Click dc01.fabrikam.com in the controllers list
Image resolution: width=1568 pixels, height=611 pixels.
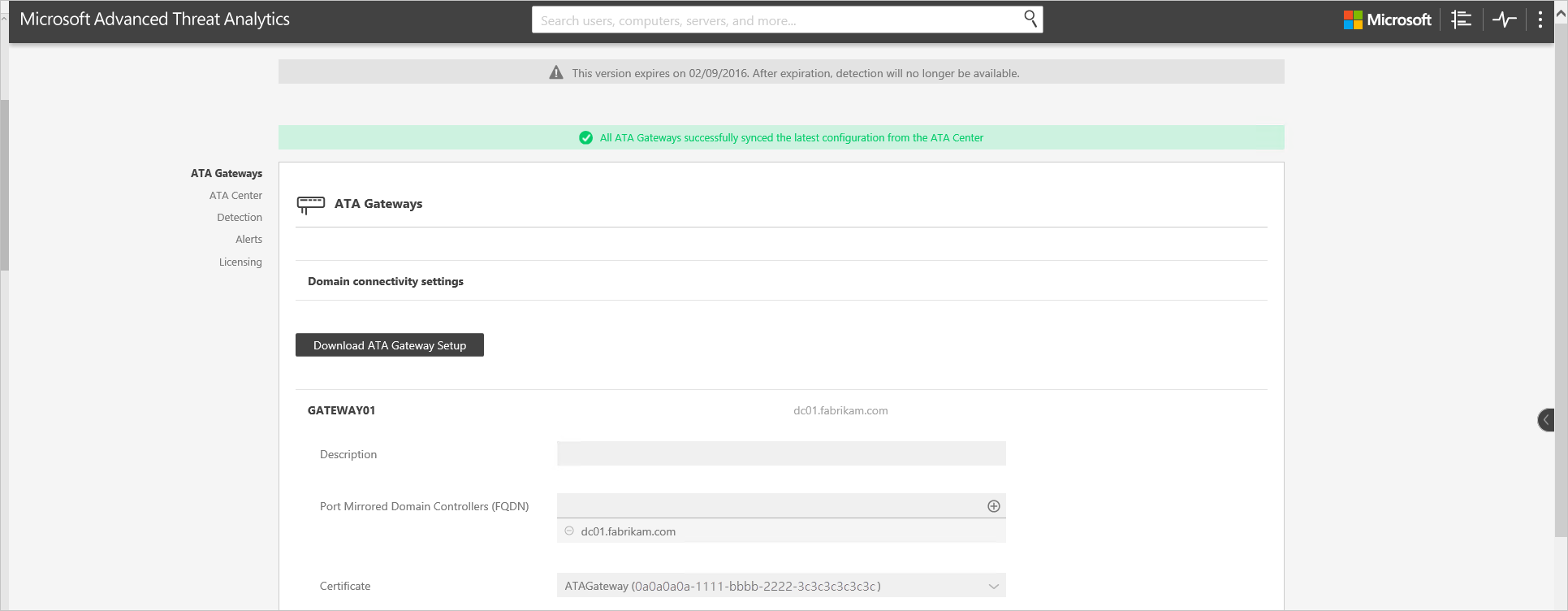tap(628, 531)
